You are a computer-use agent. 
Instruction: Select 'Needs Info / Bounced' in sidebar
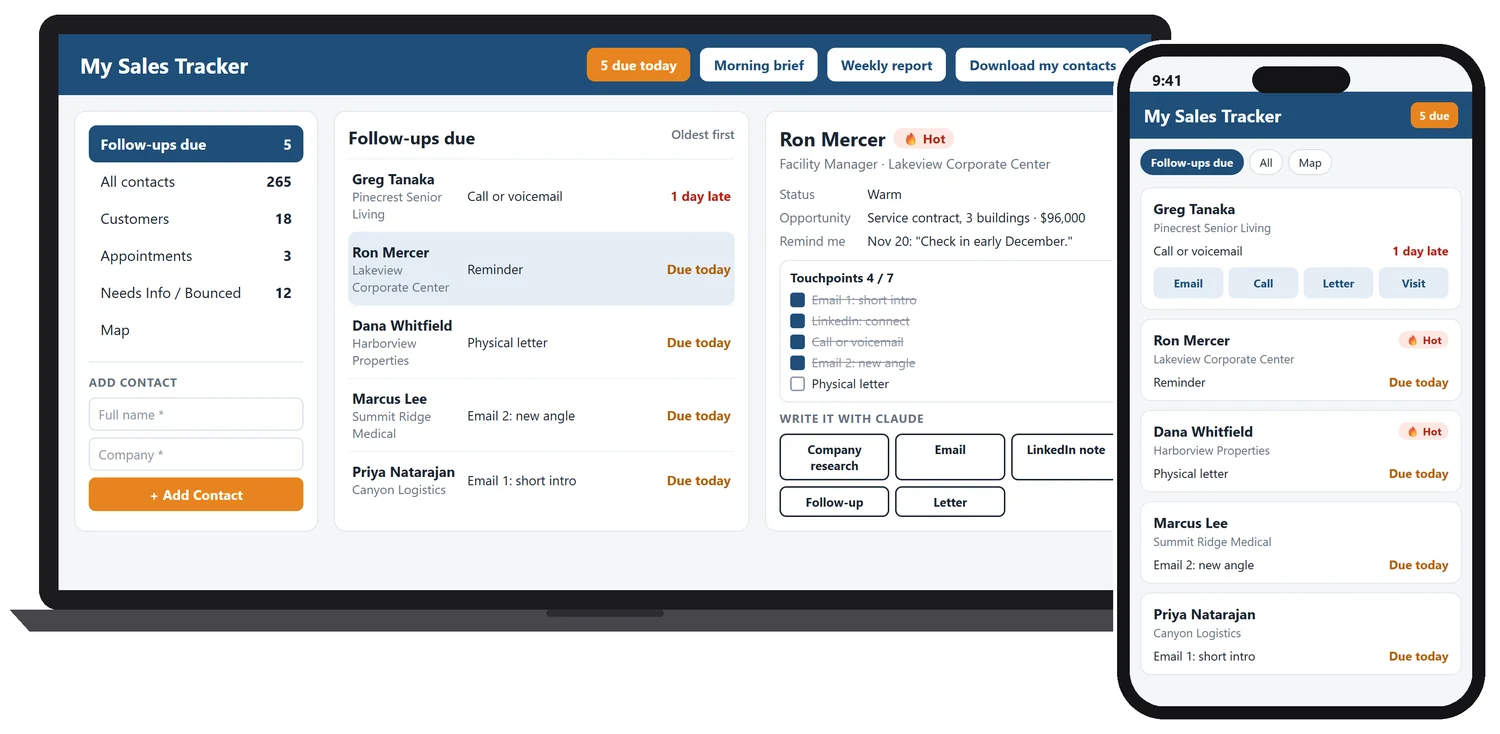[x=196, y=293]
